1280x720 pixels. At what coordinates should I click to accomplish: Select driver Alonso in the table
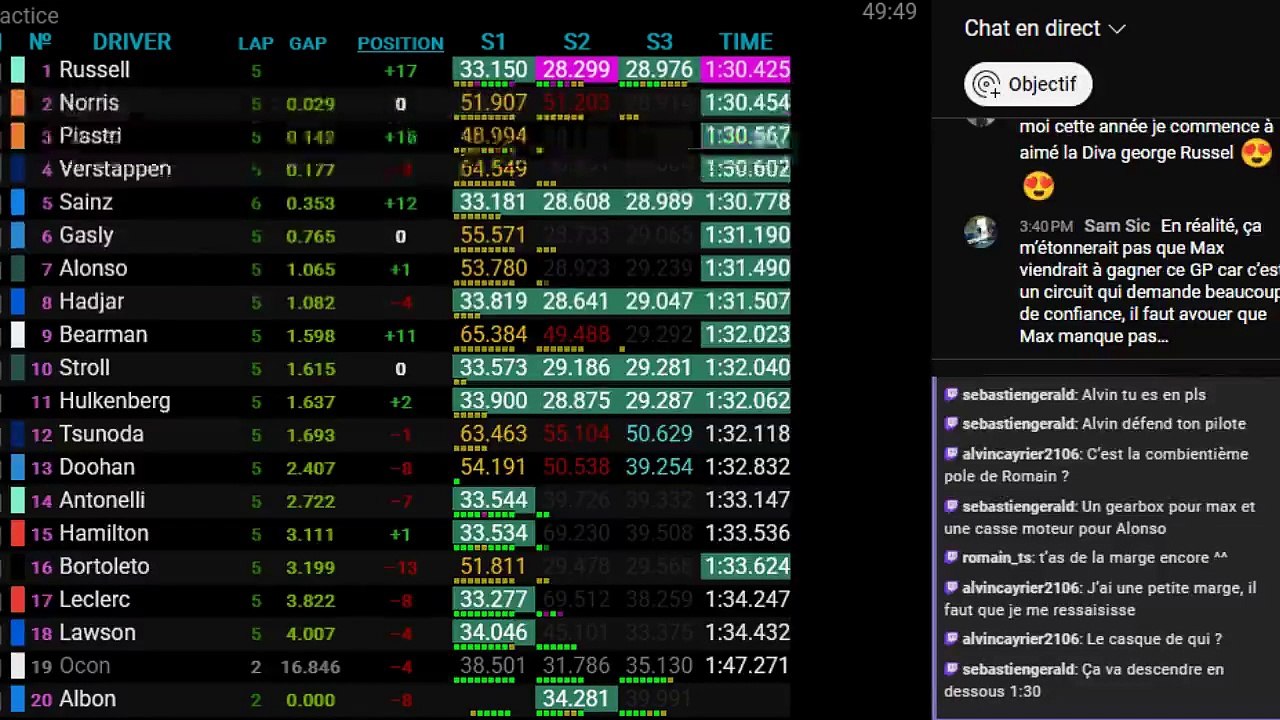93,268
